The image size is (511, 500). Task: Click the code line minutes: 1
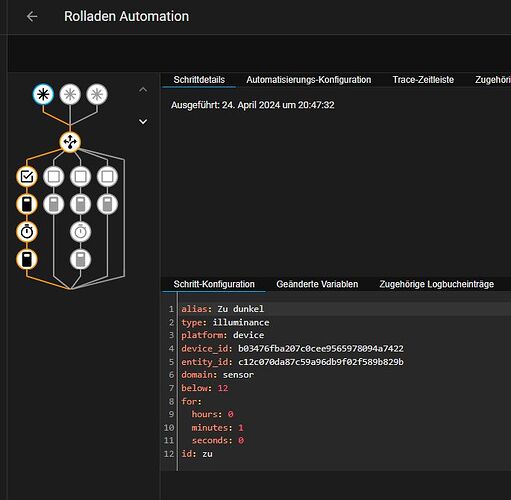[x=217, y=428]
